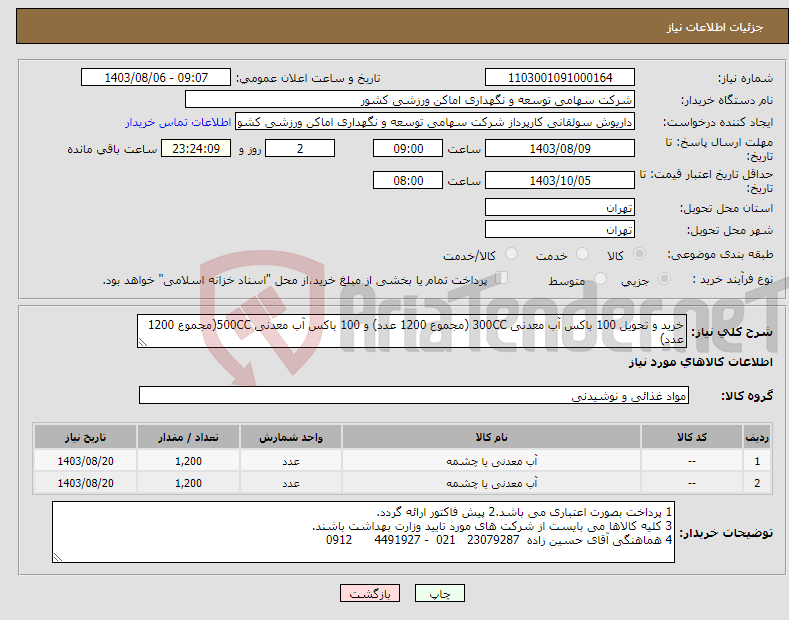This screenshot has height=620, width=789.
Task: Toggle the اسناد خزانه اسلامی payment checkbox
Action: (502, 278)
